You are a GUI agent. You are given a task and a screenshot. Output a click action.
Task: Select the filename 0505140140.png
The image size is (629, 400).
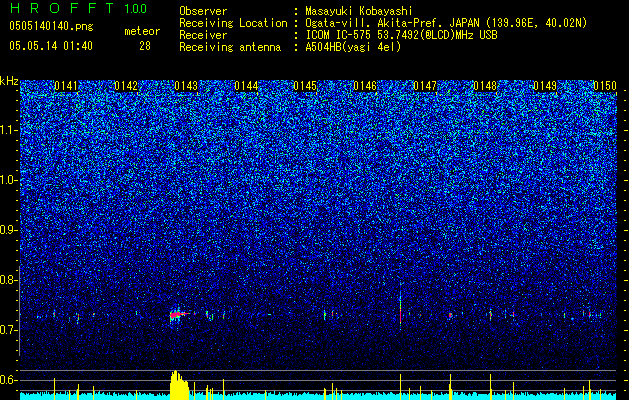tap(51, 26)
